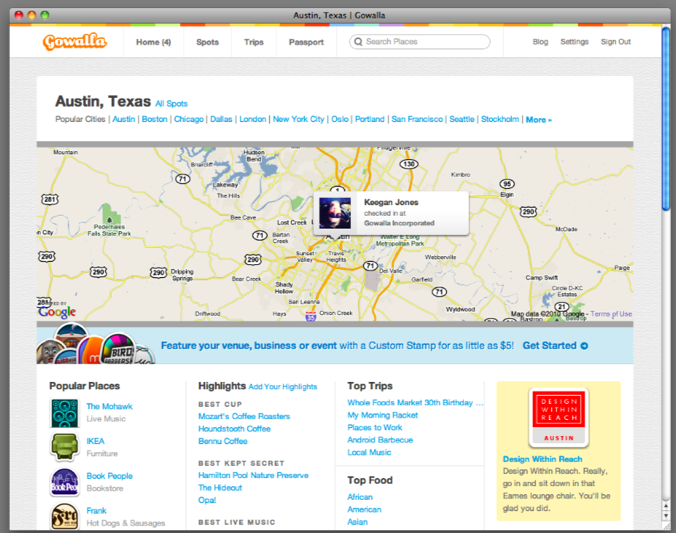Open the Passport tab
The height and width of the screenshot is (533, 676).
pos(306,42)
